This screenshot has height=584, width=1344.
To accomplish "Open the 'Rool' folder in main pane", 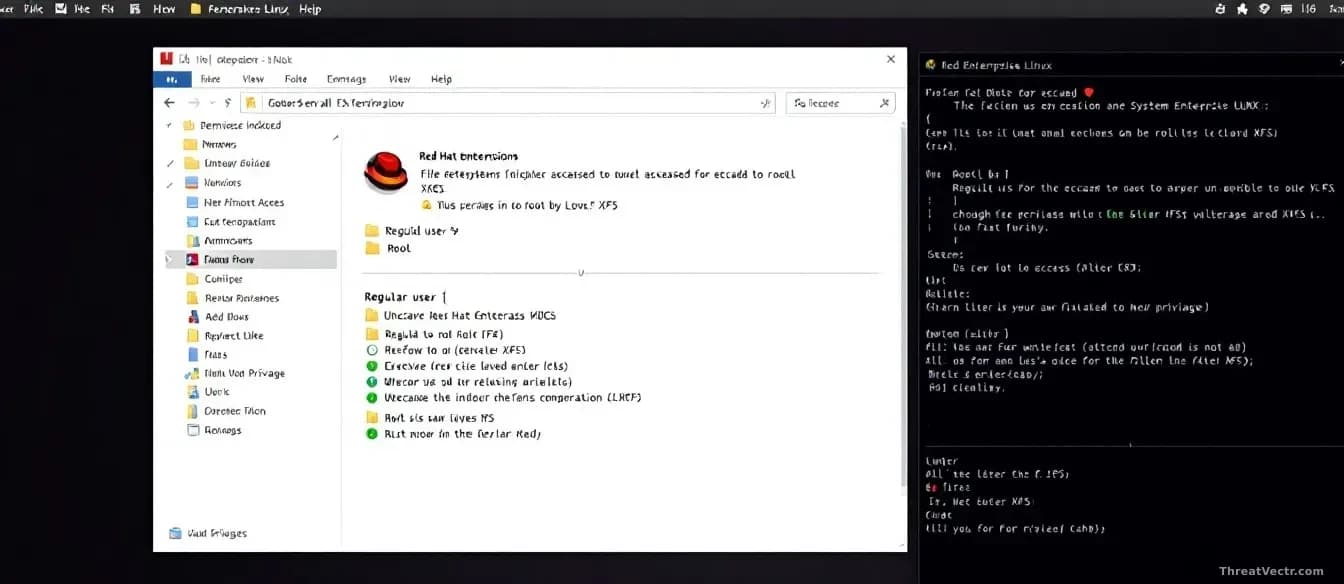I will point(388,248).
